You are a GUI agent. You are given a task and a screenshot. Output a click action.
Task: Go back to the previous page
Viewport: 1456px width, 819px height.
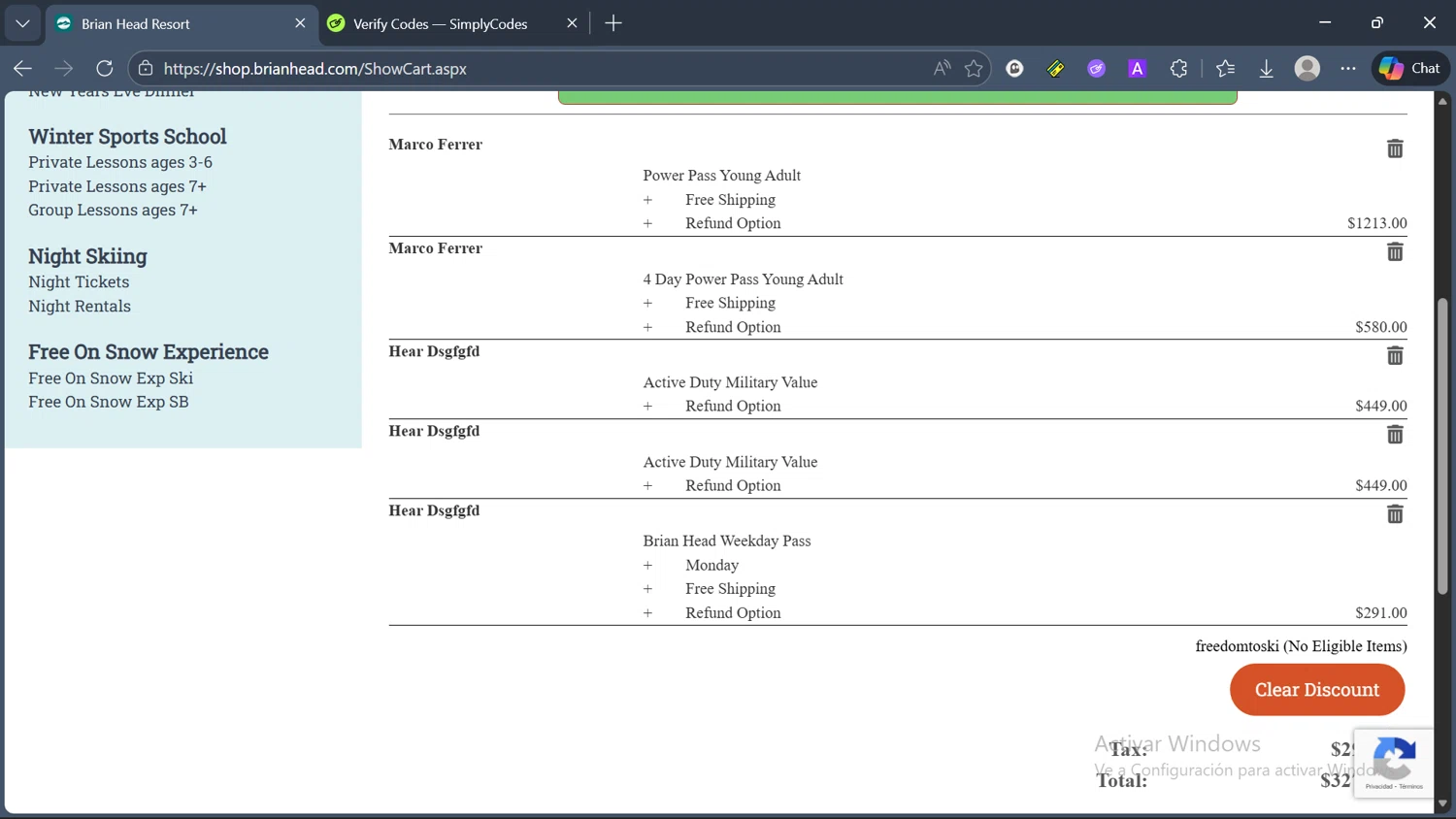point(22,69)
